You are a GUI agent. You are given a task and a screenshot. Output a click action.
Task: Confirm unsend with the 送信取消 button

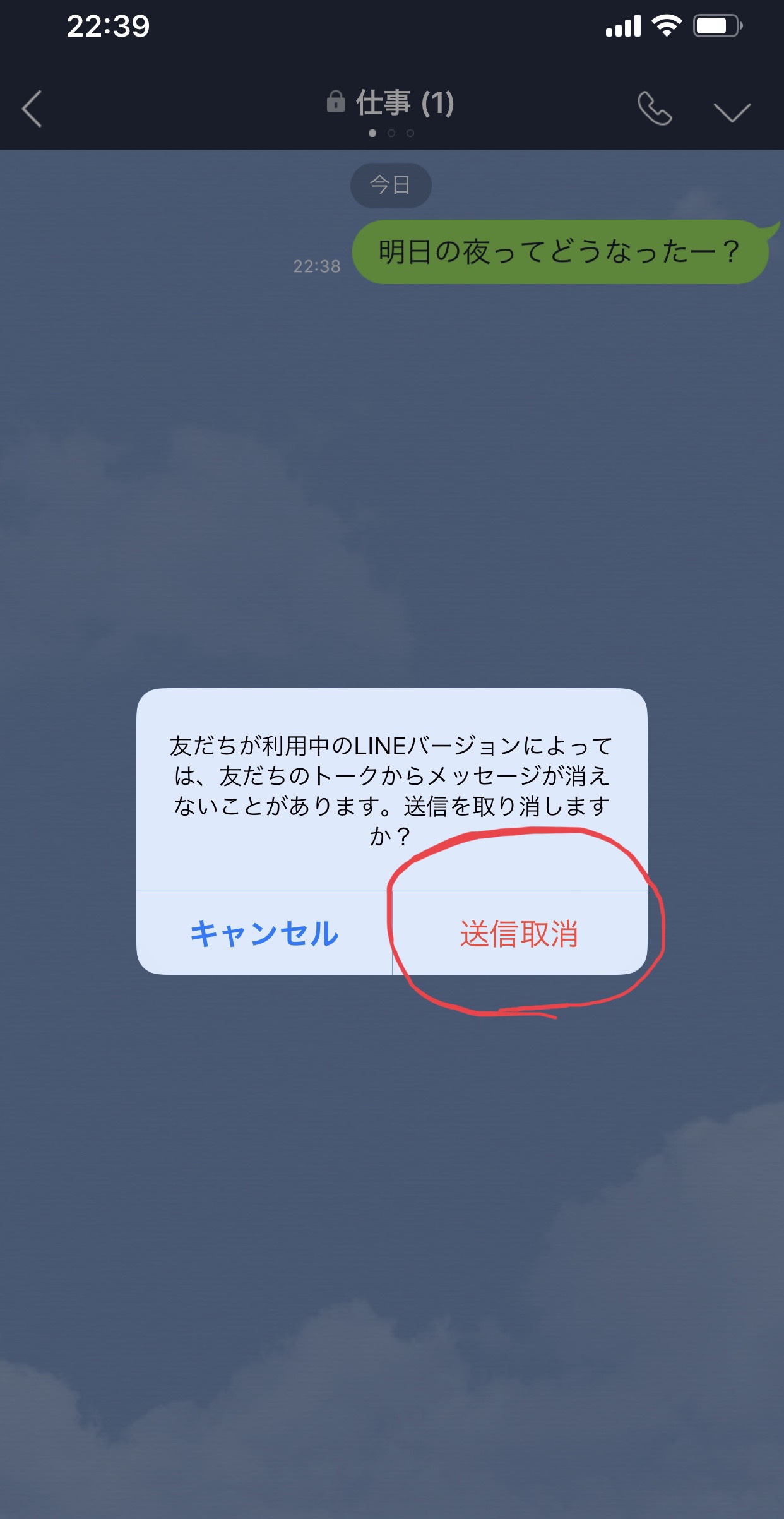[520, 933]
